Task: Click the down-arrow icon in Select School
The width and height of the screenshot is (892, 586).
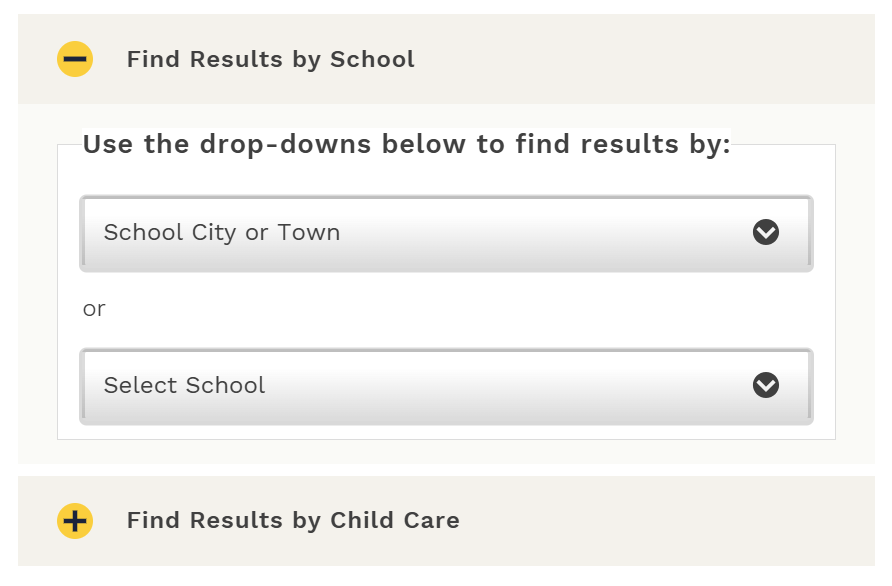Action: pyautogui.click(x=766, y=386)
